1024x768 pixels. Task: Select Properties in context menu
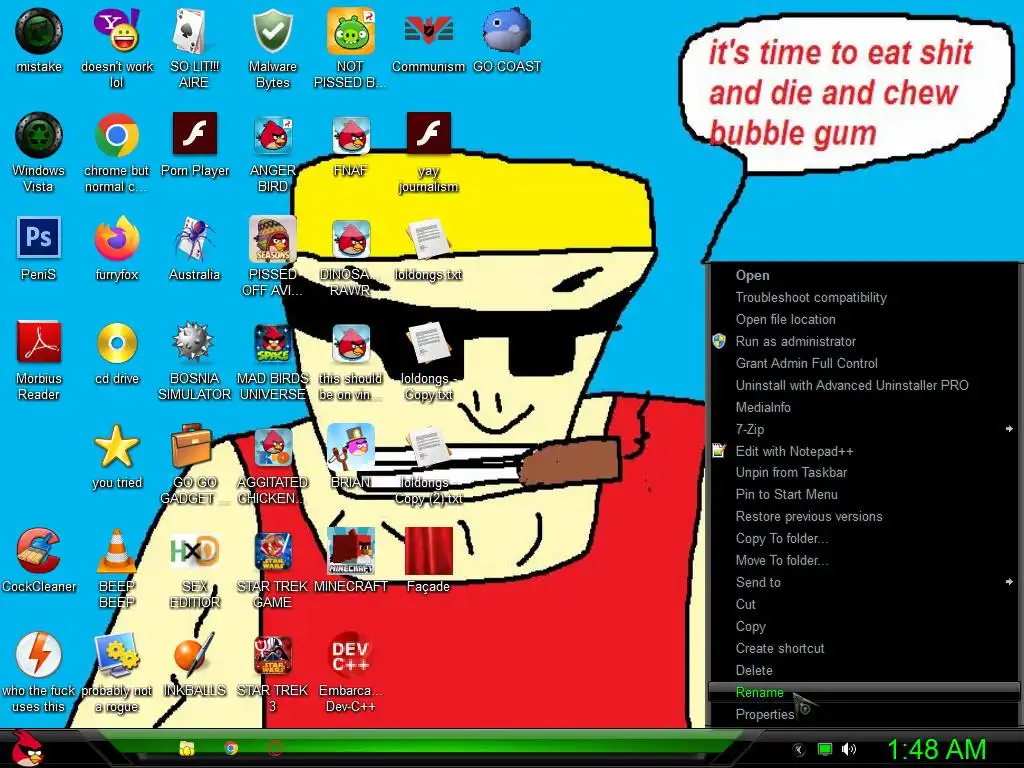(863, 714)
